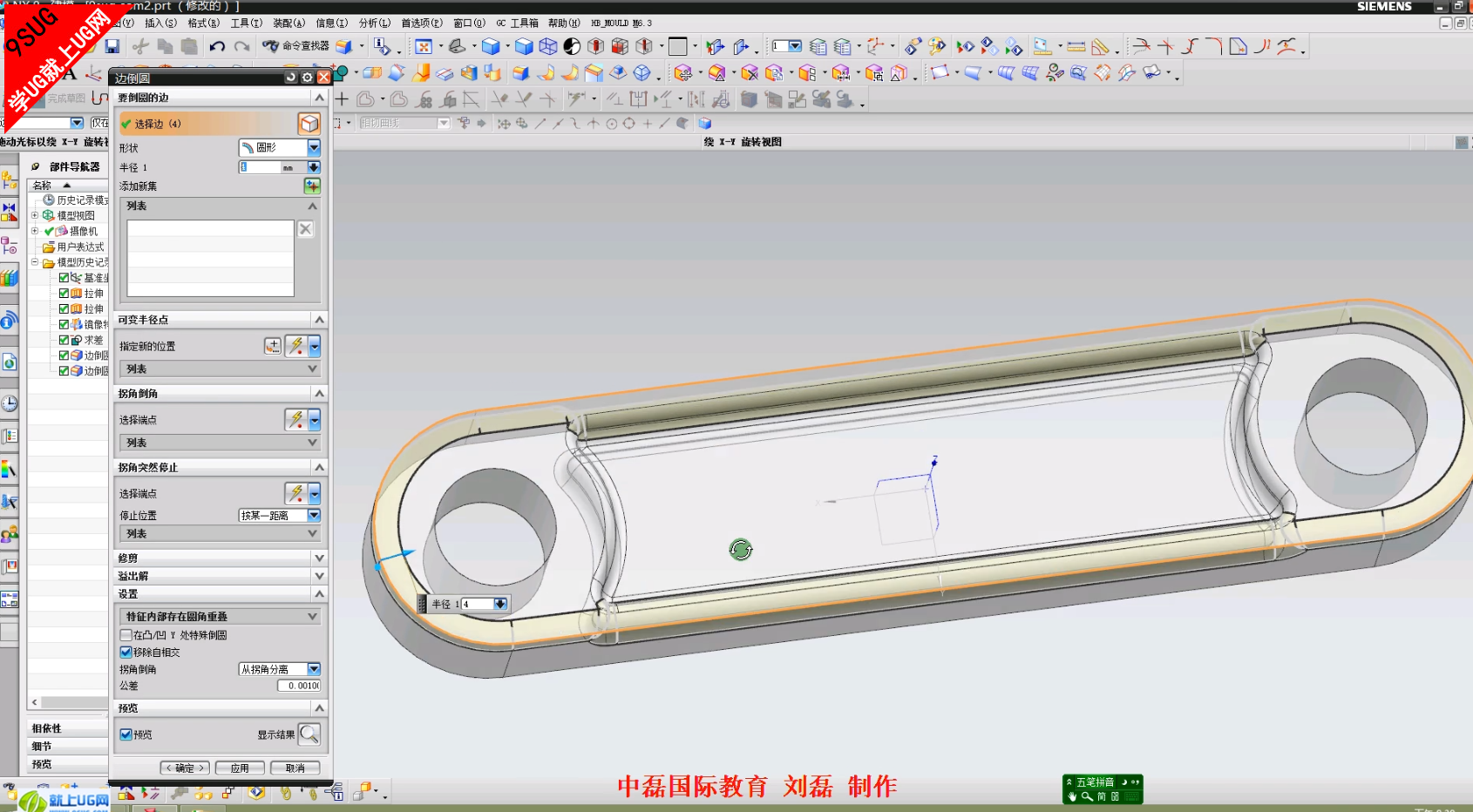Click the WCS orientation icon
This screenshot has width=1473, height=812.
tap(875, 46)
